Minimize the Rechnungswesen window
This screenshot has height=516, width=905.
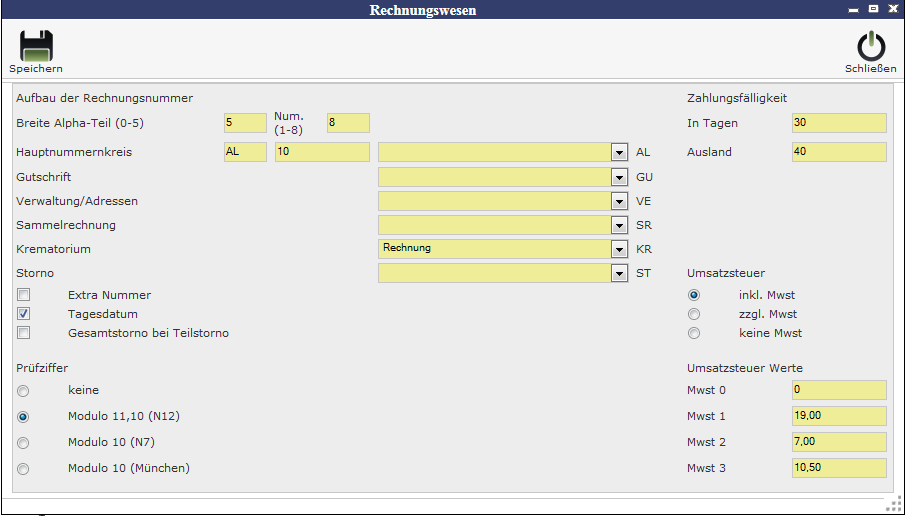pos(853,9)
